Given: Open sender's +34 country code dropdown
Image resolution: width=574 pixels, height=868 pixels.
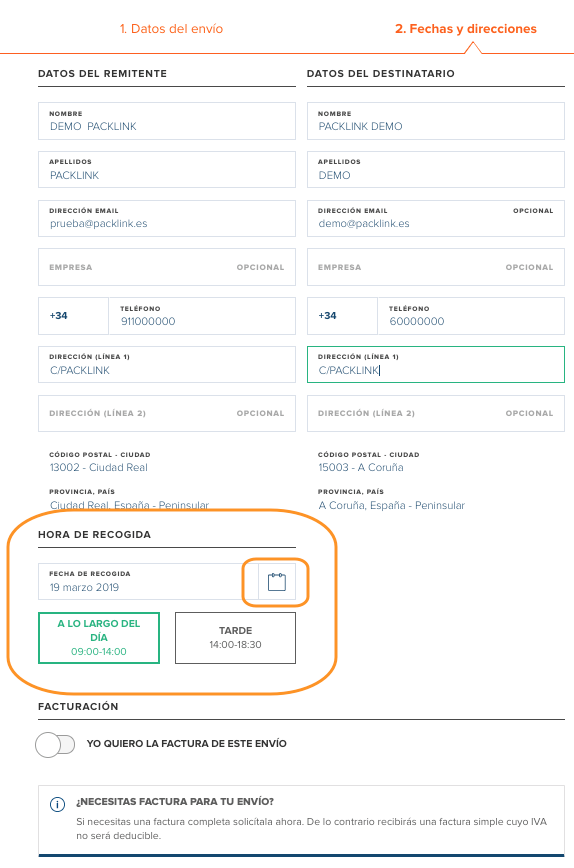Looking at the screenshot, I should pos(73,316).
